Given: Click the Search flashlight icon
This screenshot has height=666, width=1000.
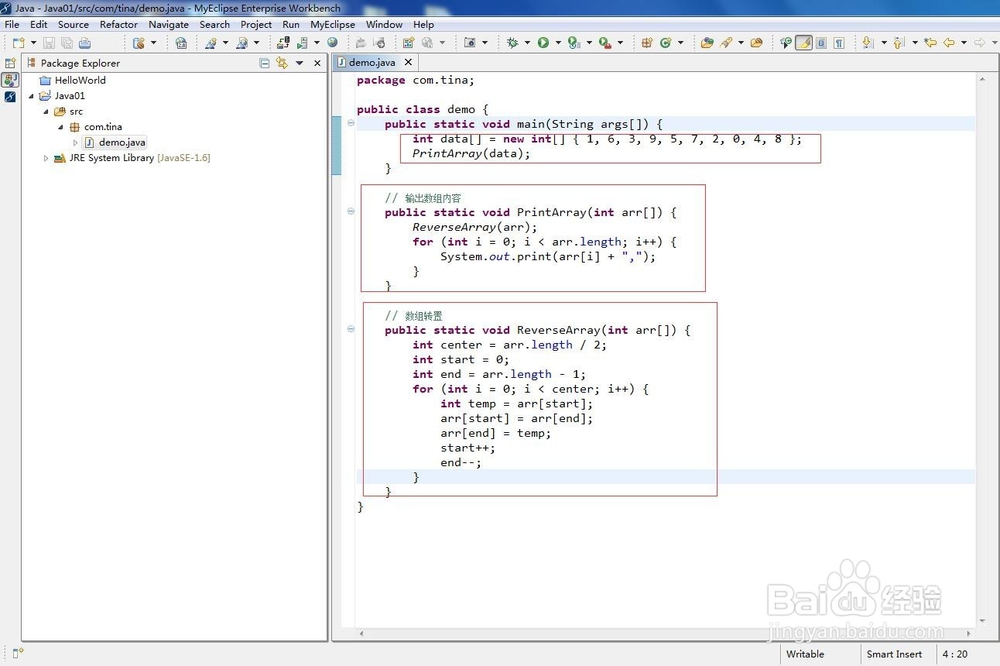Looking at the screenshot, I should [x=726, y=43].
